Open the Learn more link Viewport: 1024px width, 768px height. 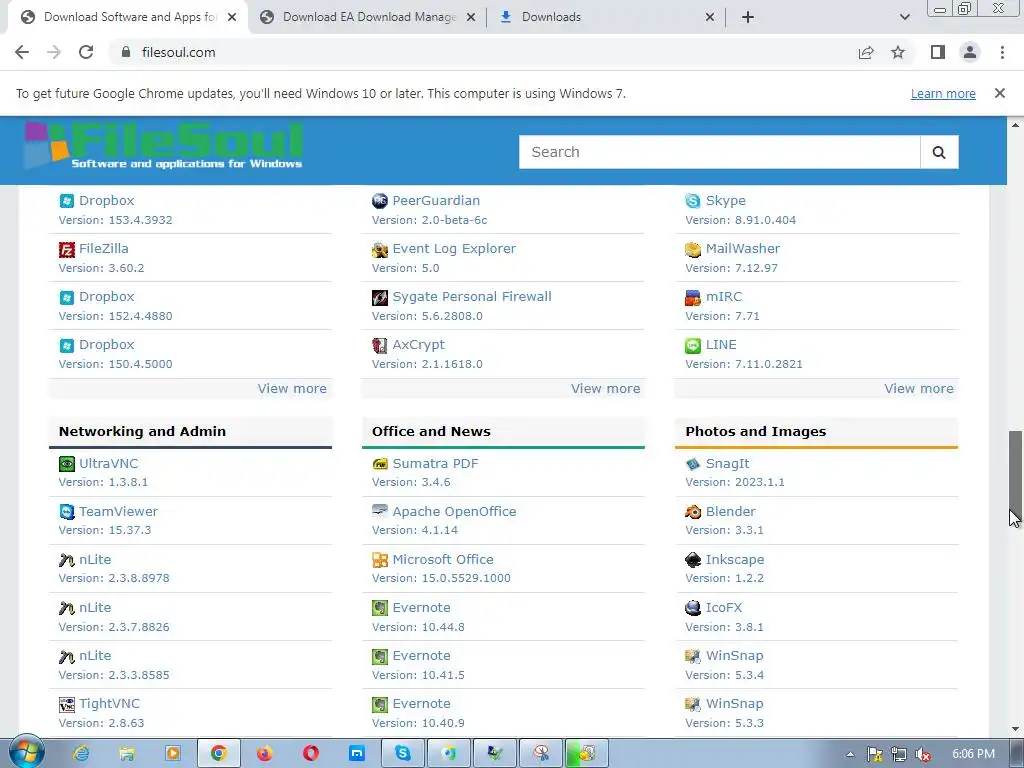(943, 93)
